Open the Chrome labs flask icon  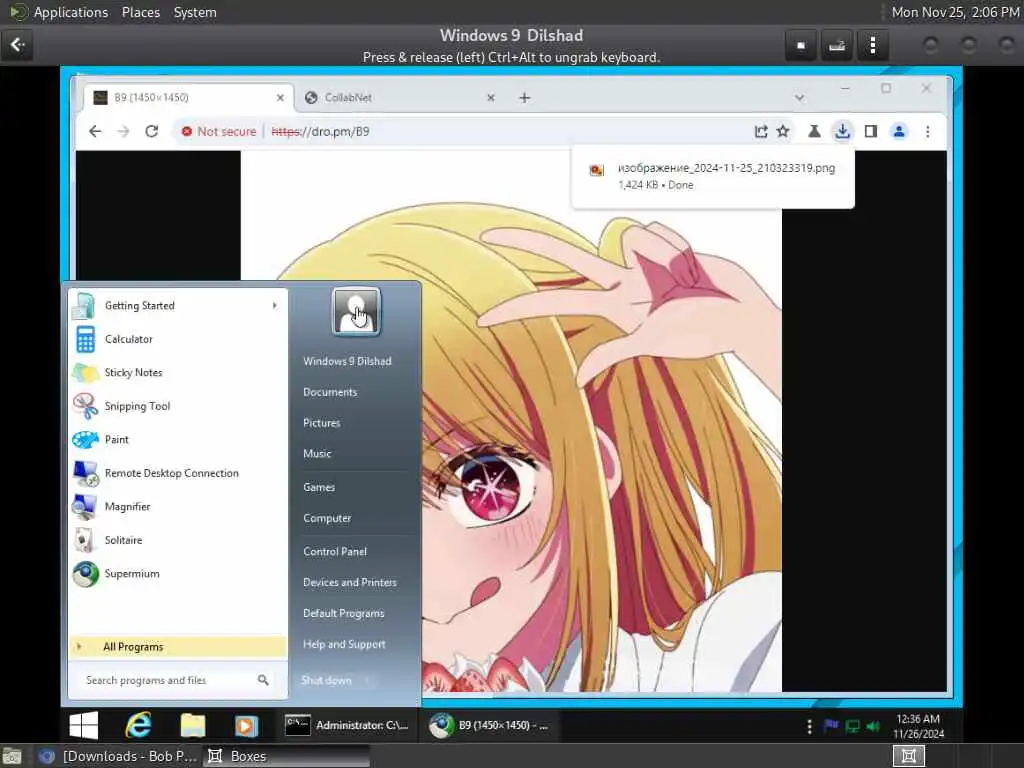point(814,131)
